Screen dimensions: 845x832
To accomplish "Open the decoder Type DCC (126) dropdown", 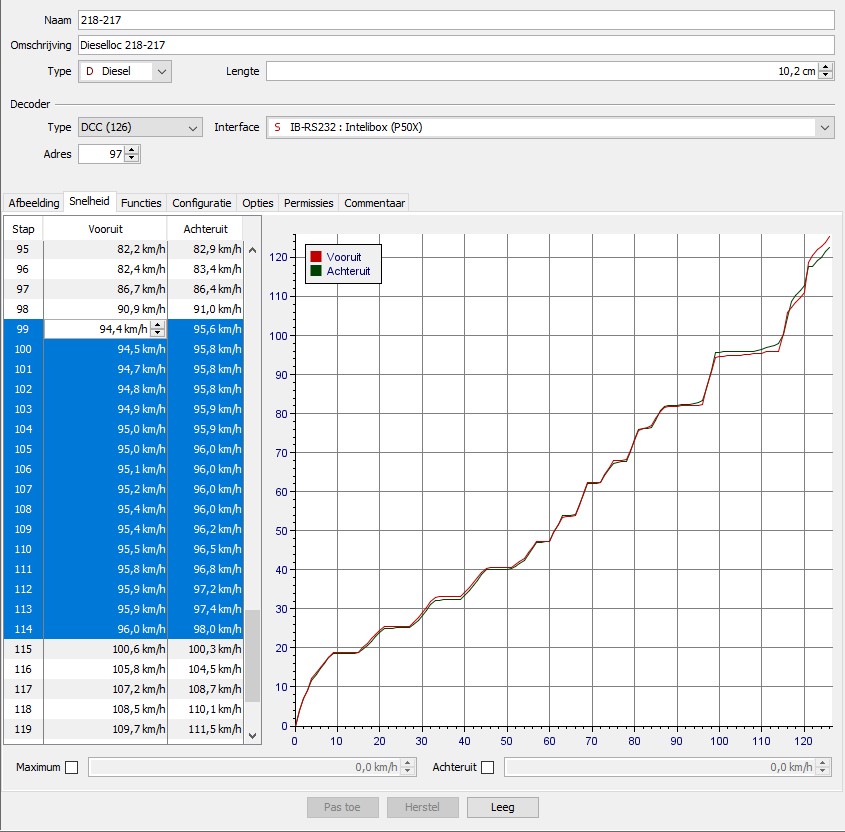I will (x=140, y=127).
